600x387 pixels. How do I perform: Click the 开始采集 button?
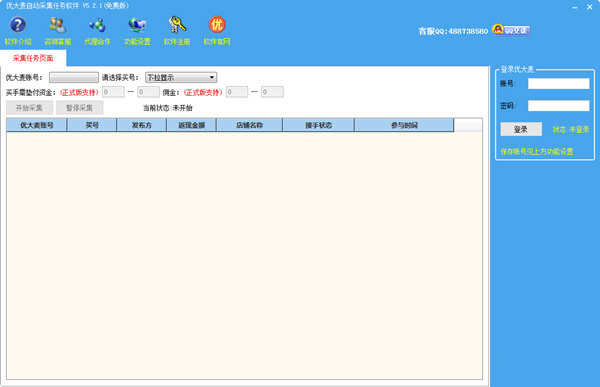(x=29, y=108)
